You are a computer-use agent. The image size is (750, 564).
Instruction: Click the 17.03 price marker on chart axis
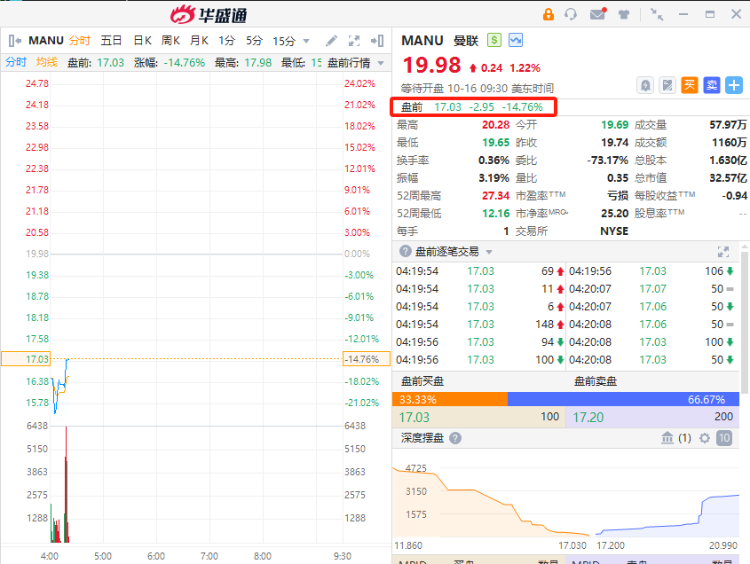26,359
